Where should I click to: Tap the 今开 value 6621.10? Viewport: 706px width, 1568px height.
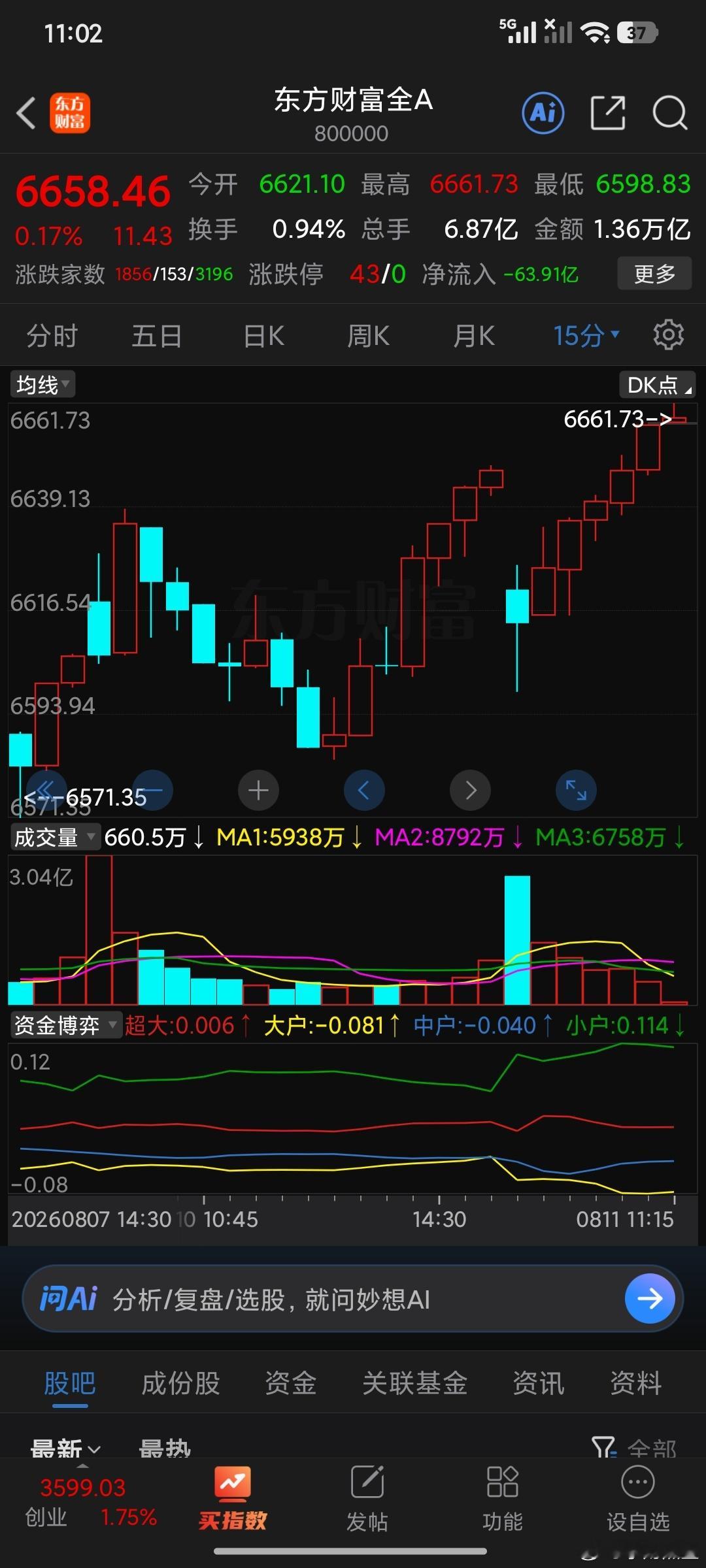(x=302, y=184)
